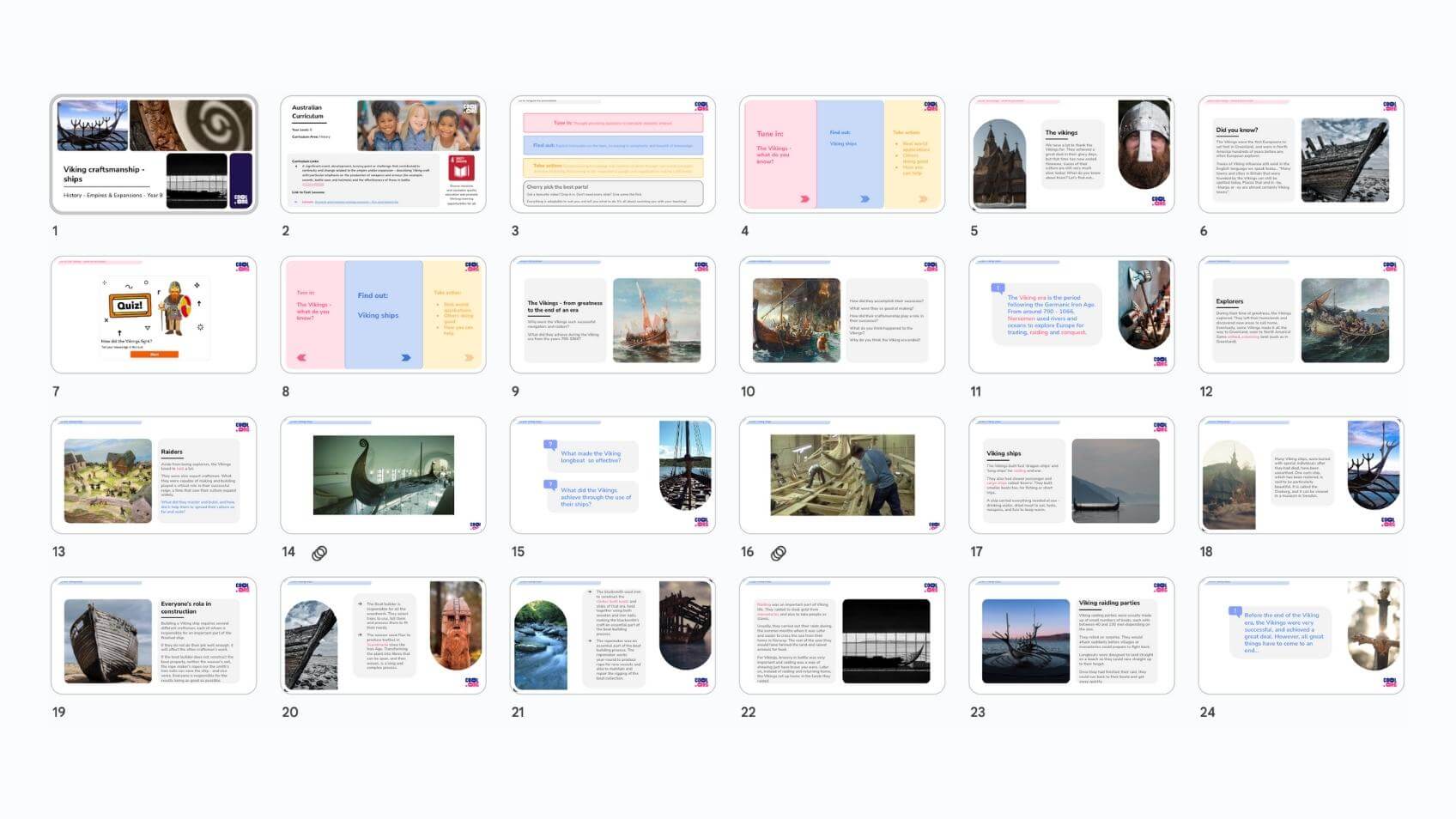Screen dimensions: 1456x819
Task: Pick the 'Viking raiding parties' slide
Action: click(x=1071, y=636)
